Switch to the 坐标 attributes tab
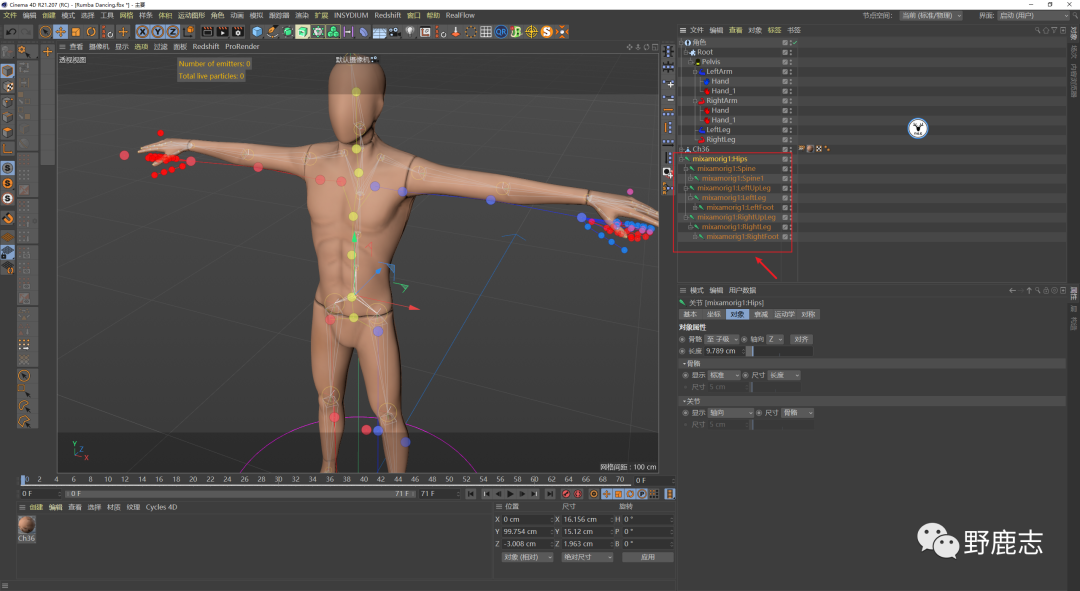The width and height of the screenshot is (1080, 591). [714, 314]
